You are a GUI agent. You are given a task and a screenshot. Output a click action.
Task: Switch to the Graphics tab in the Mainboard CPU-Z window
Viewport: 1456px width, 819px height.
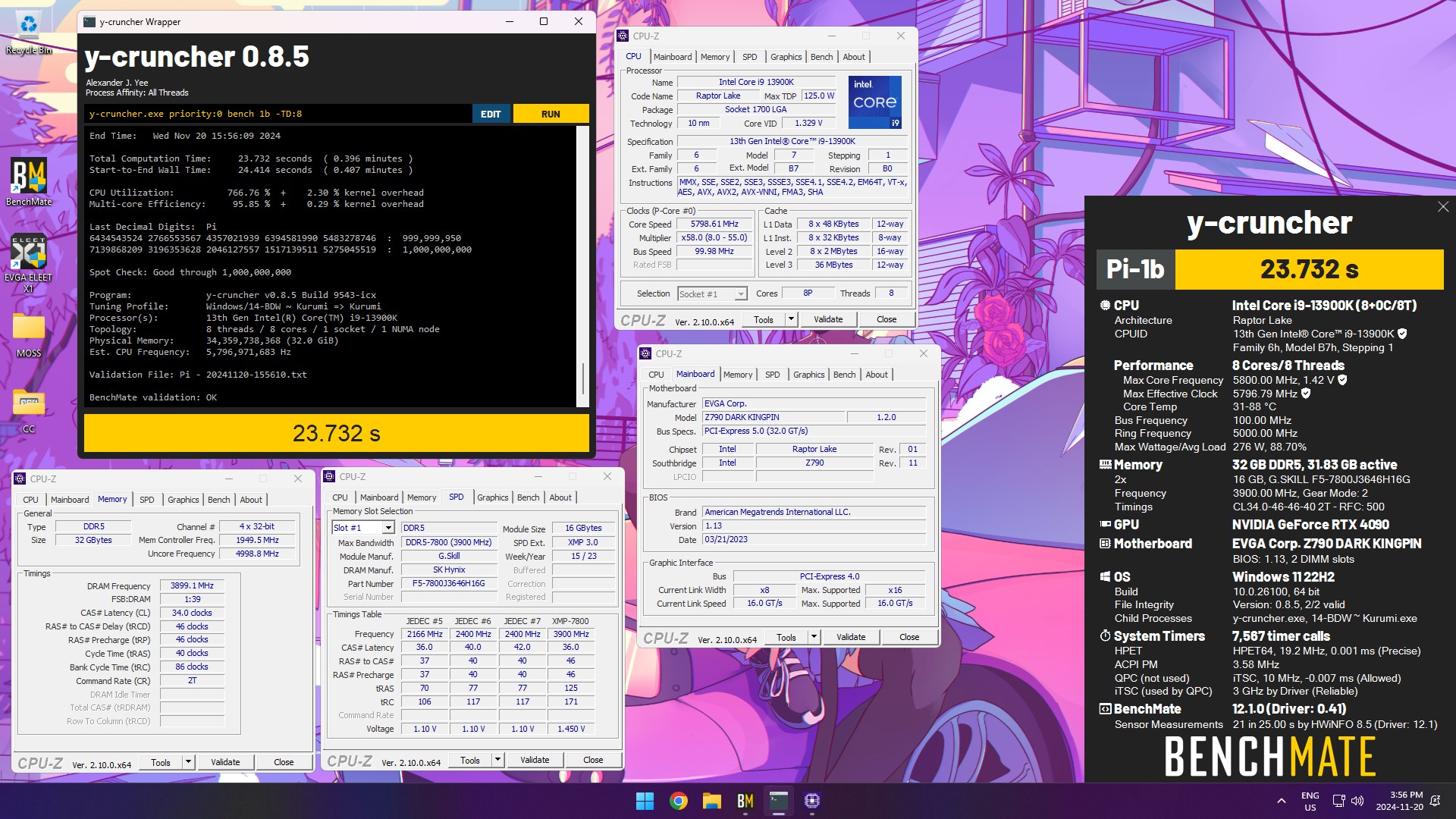(808, 375)
